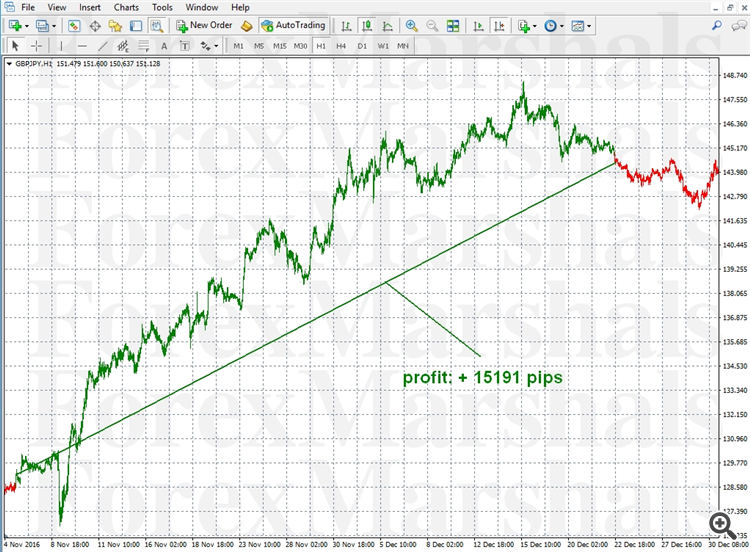Select the Cursor arrow tool

pyautogui.click(x=15, y=46)
